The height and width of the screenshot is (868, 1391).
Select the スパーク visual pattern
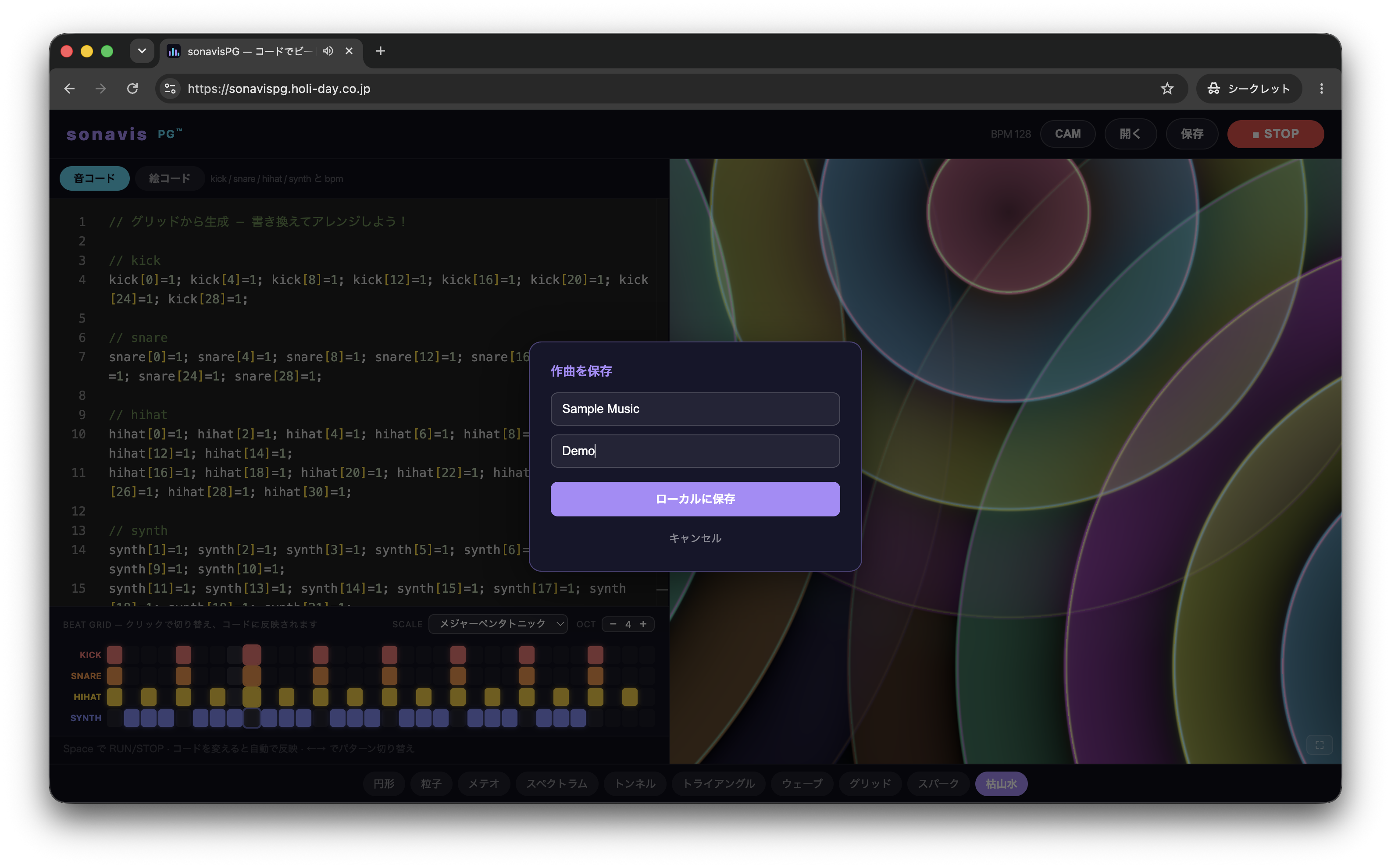pyautogui.click(x=938, y=783)
